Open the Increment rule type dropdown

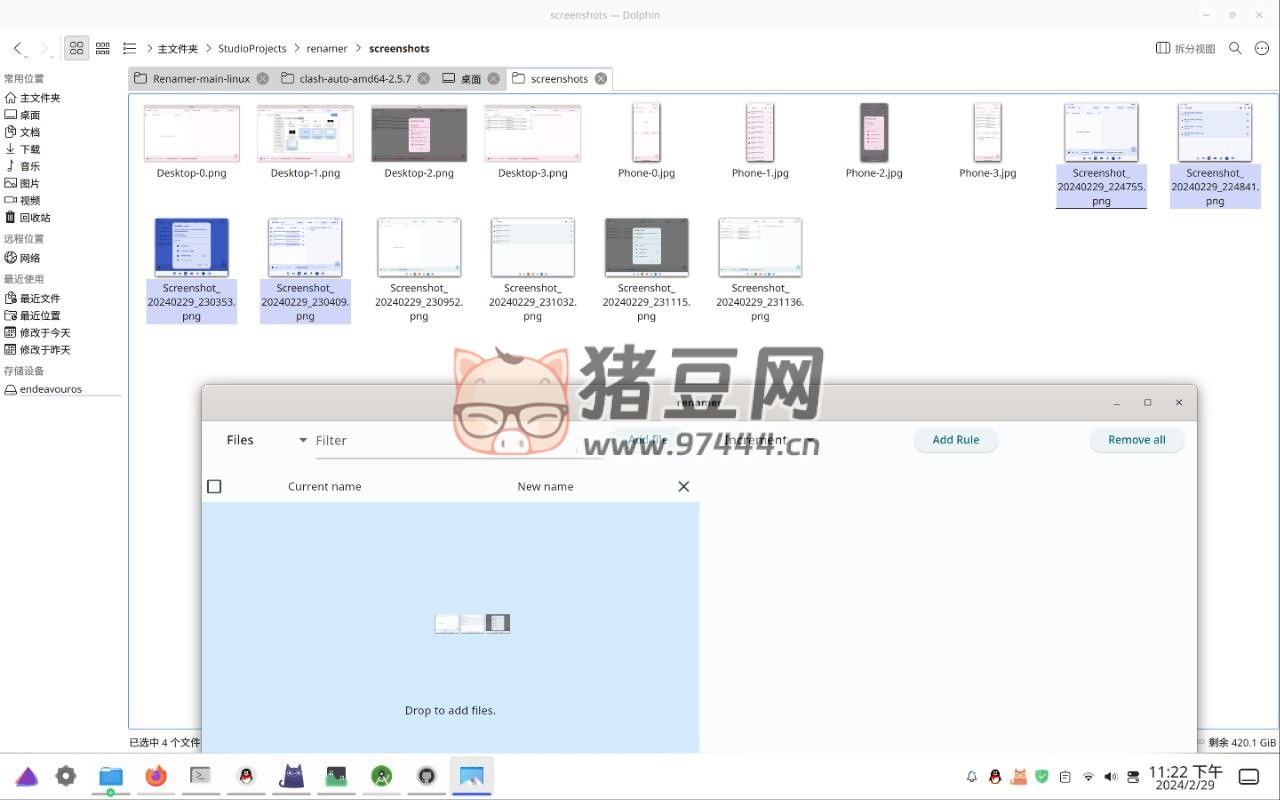(x=808, y=440)
